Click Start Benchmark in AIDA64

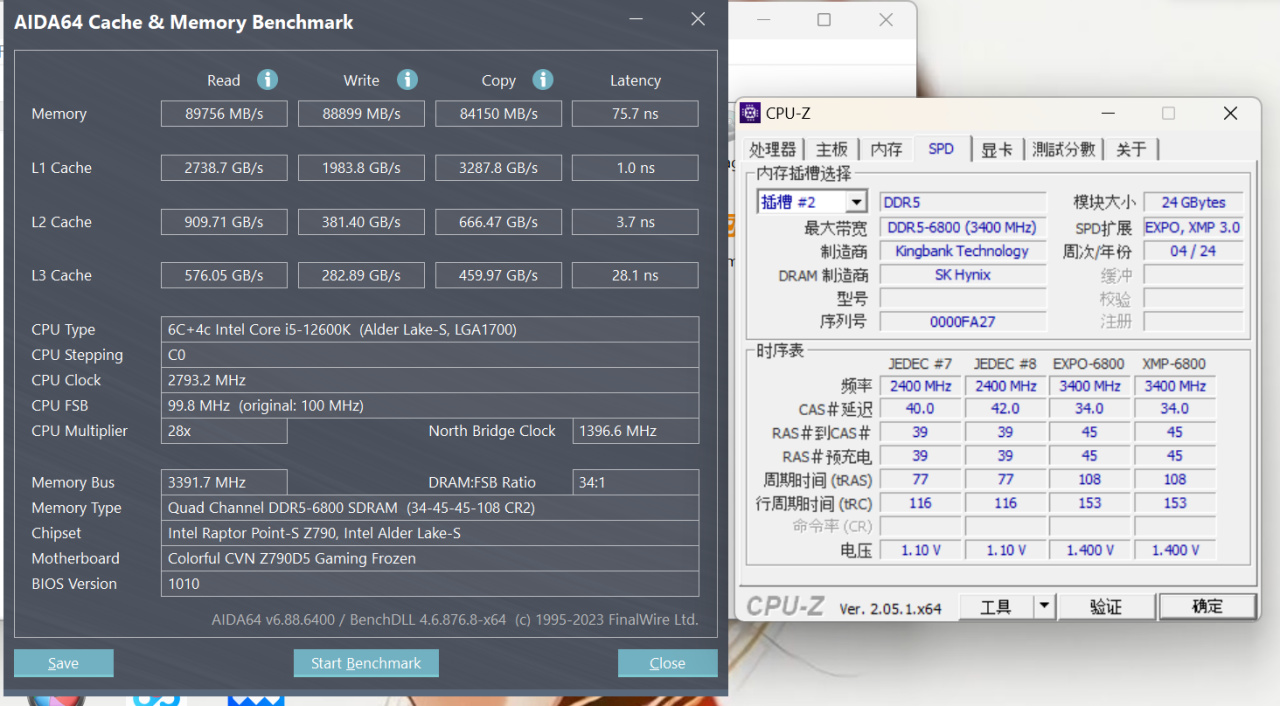[x=366, y=663]
